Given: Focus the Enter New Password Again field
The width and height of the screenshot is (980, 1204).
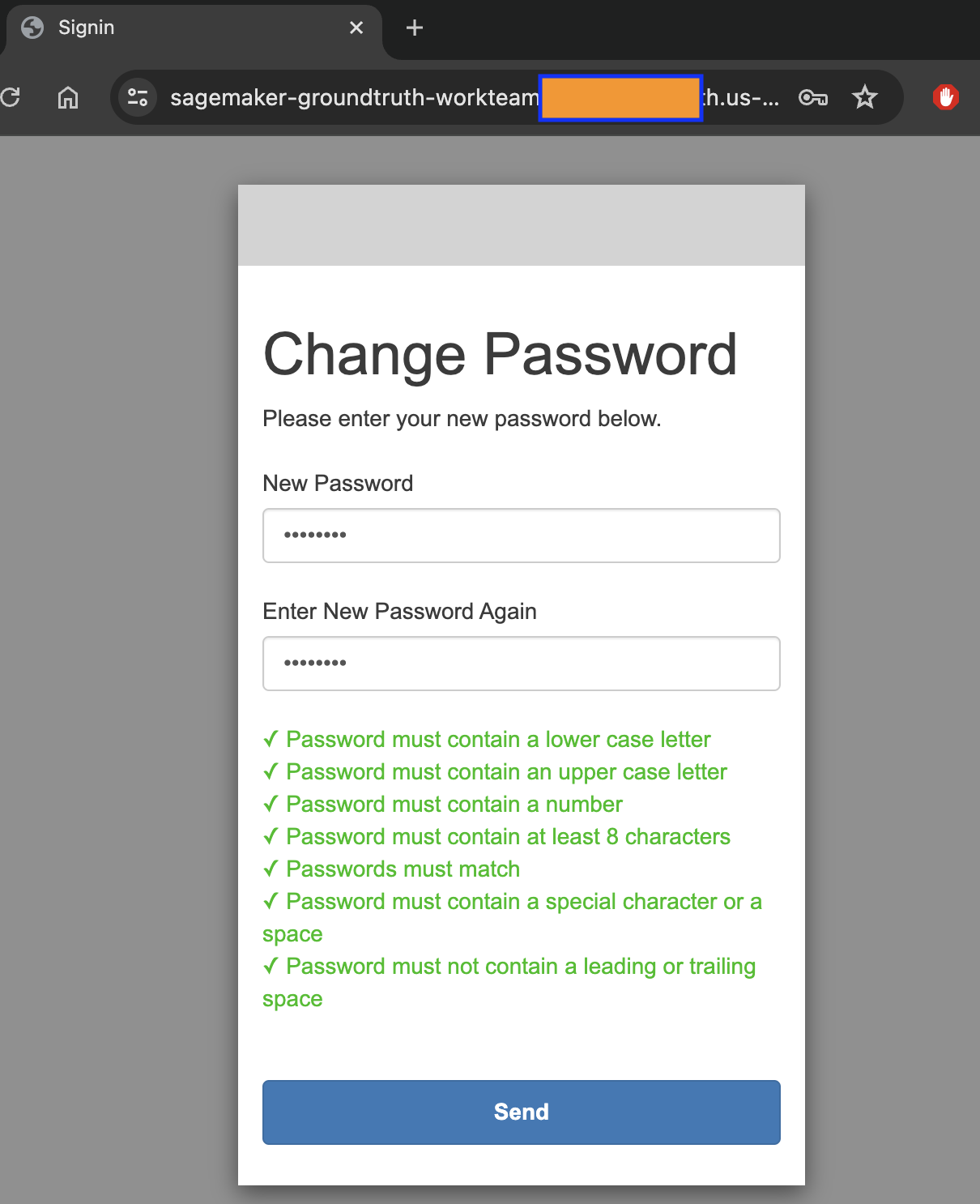Looking at the screenshot, I should pyautogui.click(x=521, y=664).
